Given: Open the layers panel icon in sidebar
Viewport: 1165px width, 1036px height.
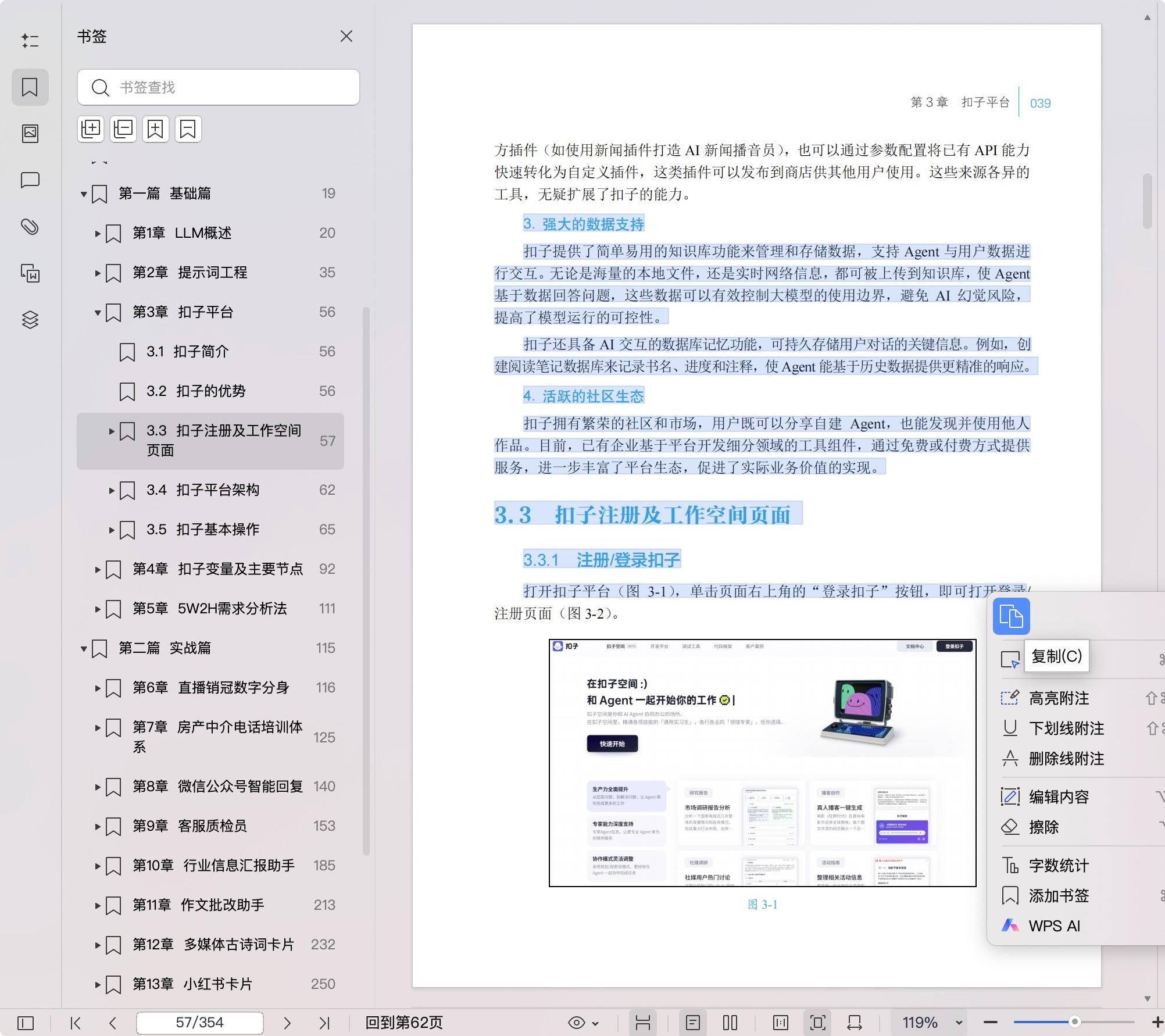Looking at the screenshot, I should (x=30, y=319).
